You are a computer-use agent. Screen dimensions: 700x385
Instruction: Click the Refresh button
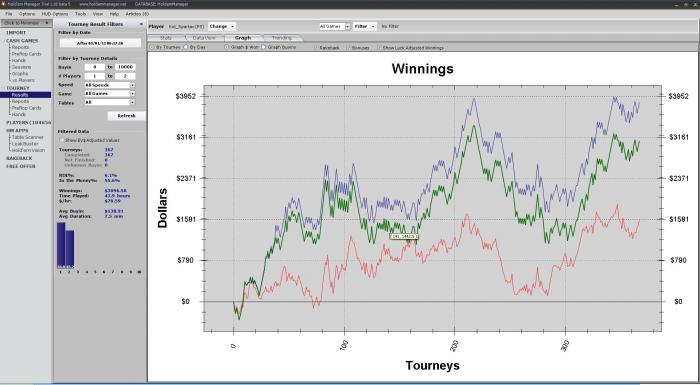pyautogui.click(x=126, y=116)
